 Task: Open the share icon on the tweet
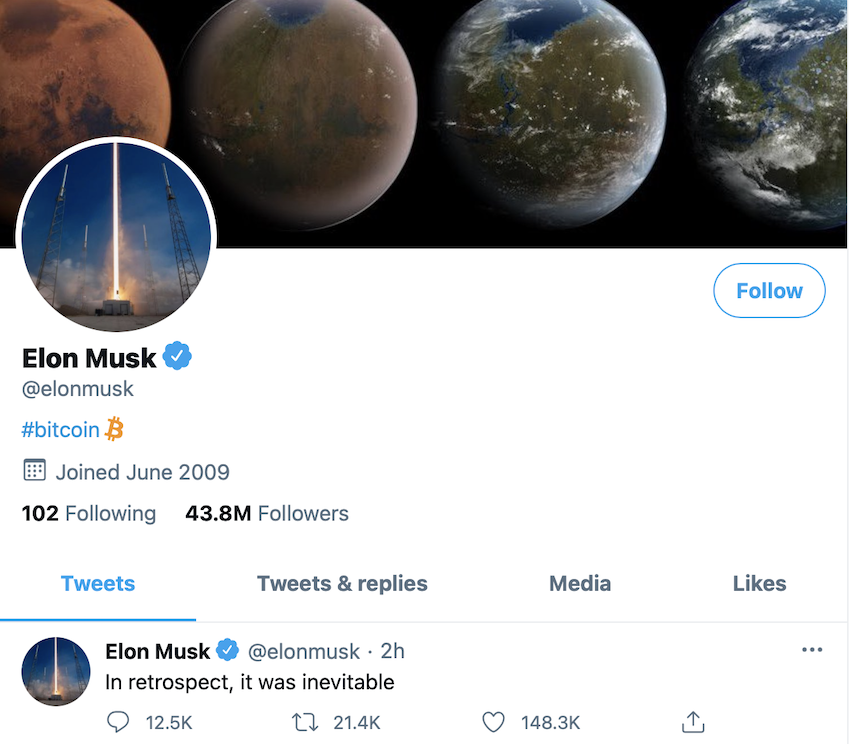[x=693, y=722]
